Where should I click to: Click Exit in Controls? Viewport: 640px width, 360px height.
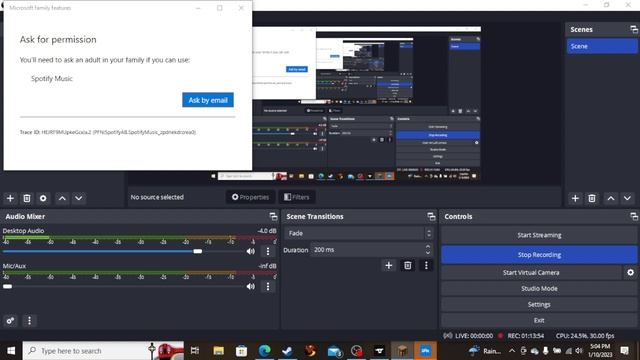pos(539,320)
